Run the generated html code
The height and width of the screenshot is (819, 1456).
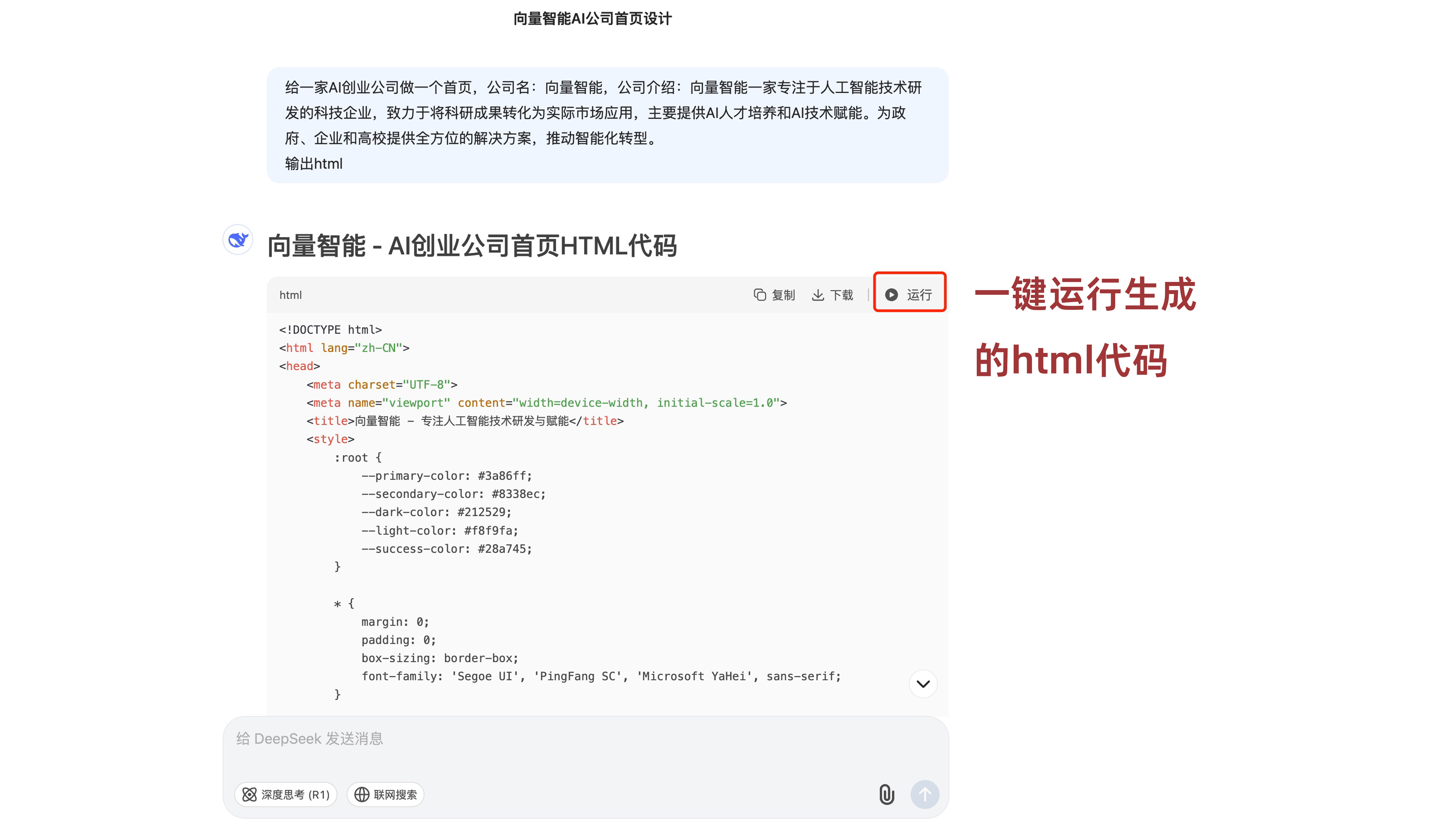[909, 295]
